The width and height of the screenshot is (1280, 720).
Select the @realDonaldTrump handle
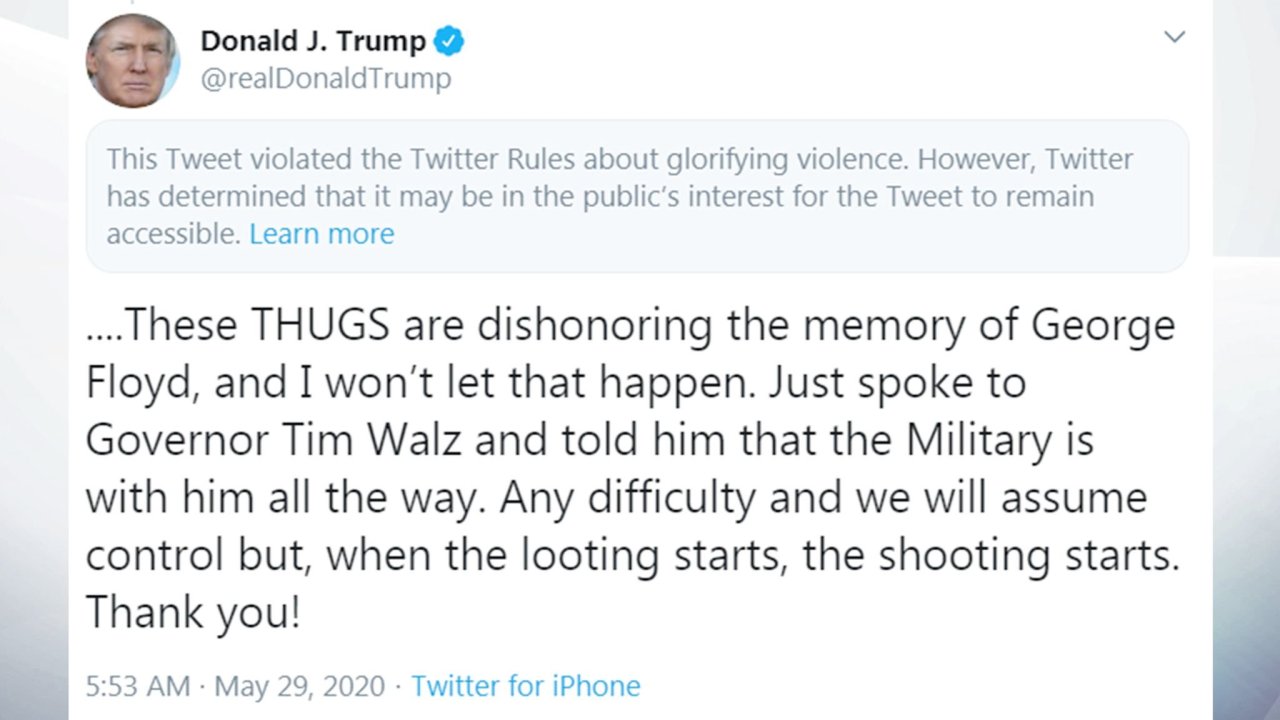pos(326,78)
